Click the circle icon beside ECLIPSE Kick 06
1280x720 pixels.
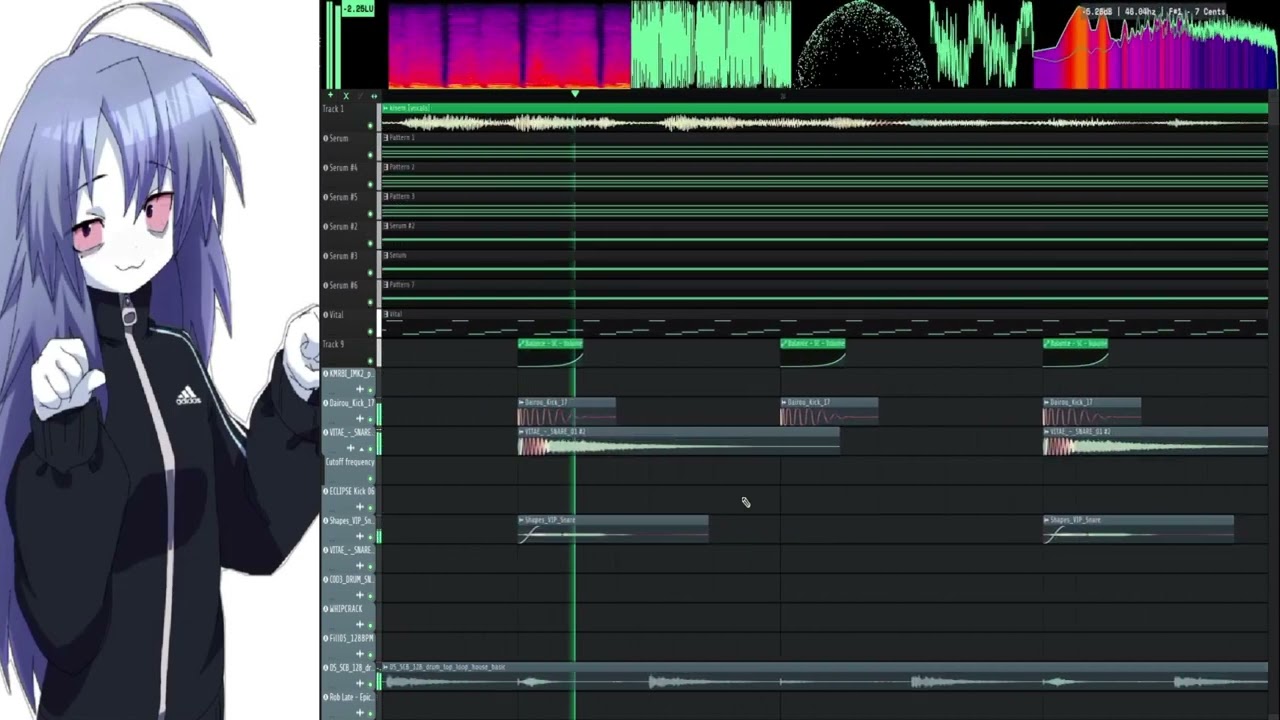click(326, 491)
